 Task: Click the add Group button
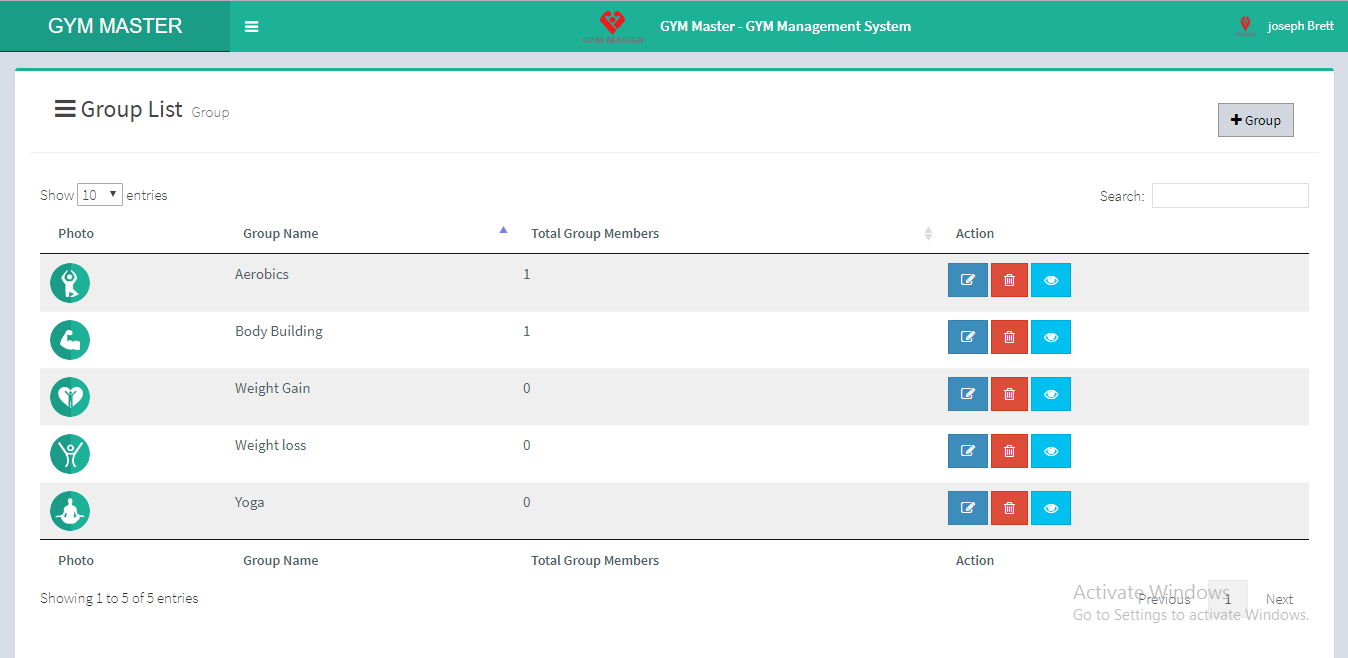pyautogui.click(x=1255, y=120)
